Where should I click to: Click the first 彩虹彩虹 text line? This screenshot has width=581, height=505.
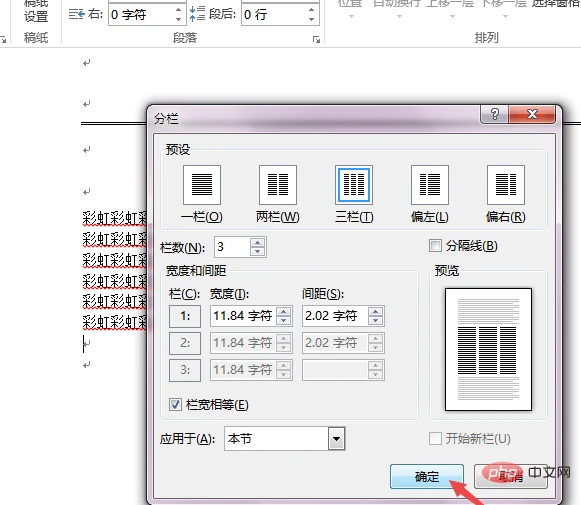point(114,218)
